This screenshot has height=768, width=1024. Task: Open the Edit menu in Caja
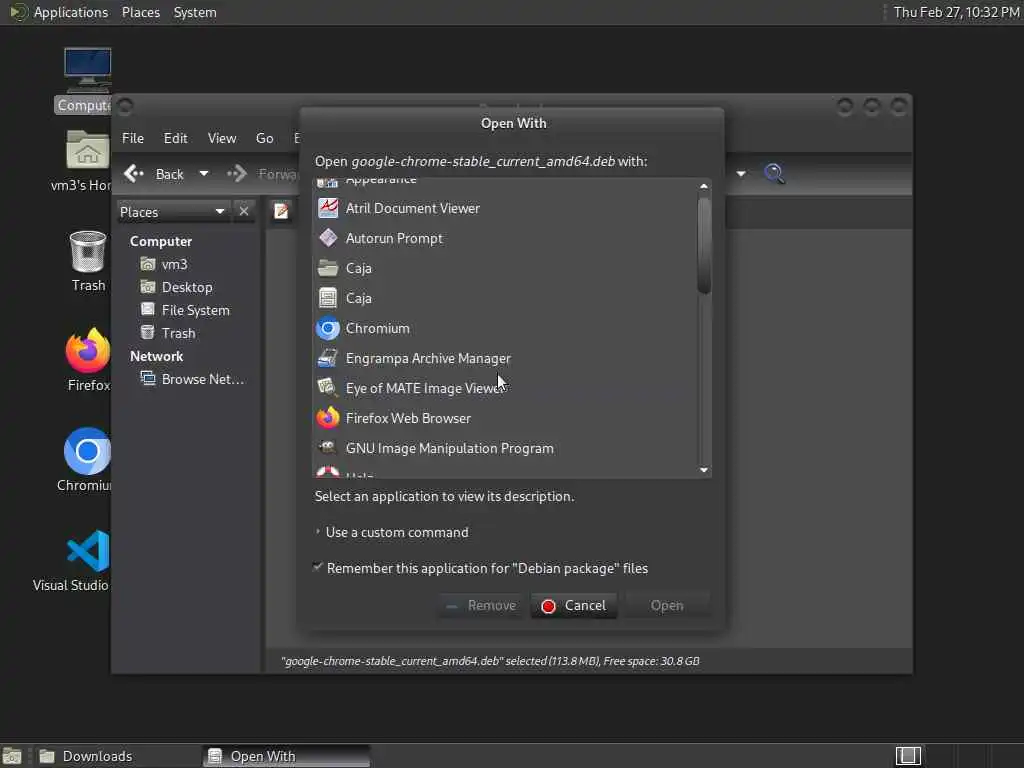(175, 138)
